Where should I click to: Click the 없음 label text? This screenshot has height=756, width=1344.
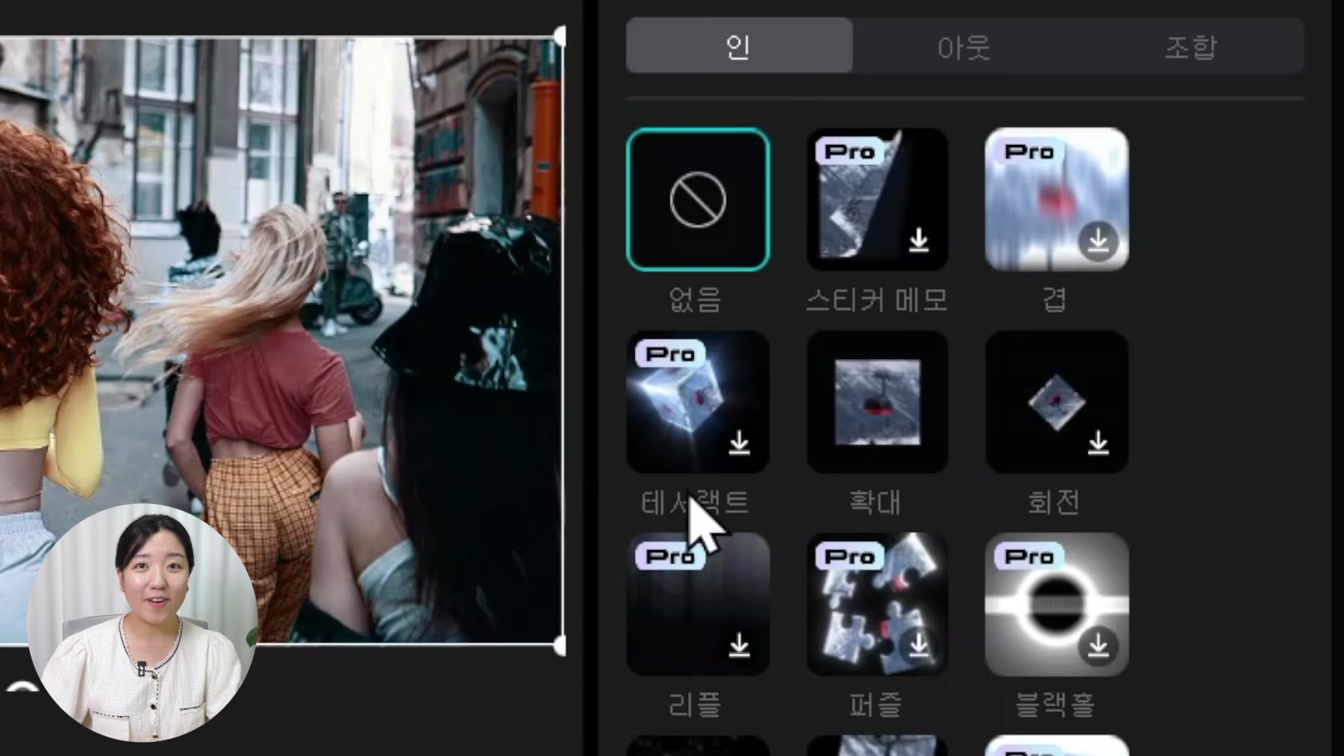[695, 299]
